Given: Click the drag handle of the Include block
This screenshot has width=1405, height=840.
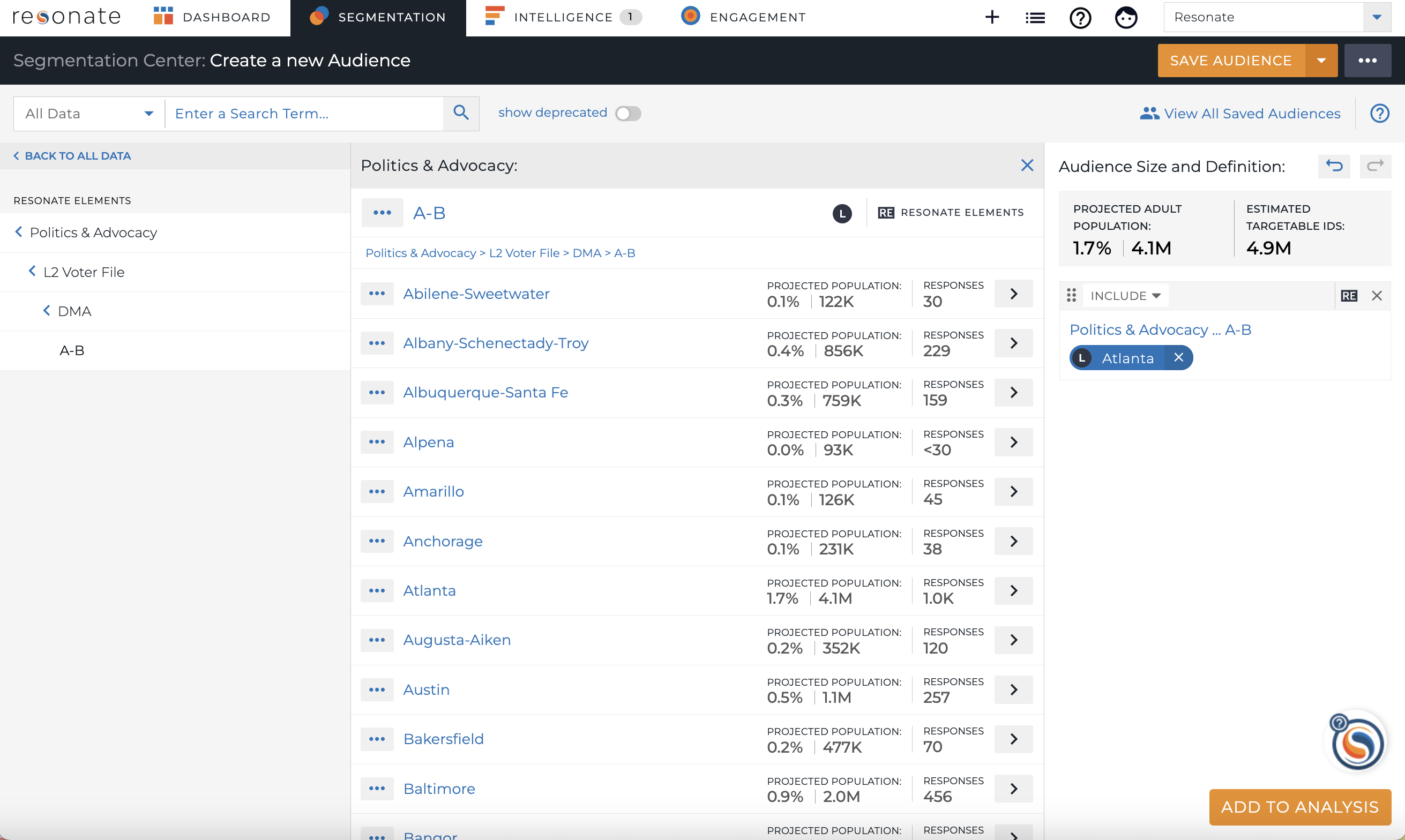Looking at the screenshot, I should (1071, 296).
